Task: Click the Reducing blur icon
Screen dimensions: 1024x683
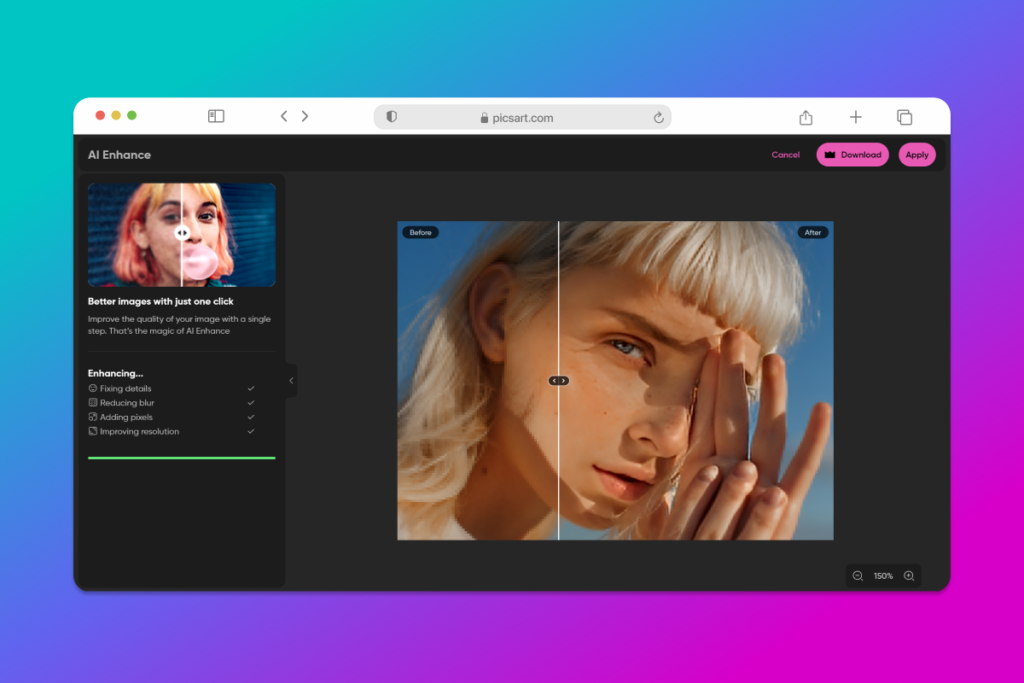Action: click(92, 402)
